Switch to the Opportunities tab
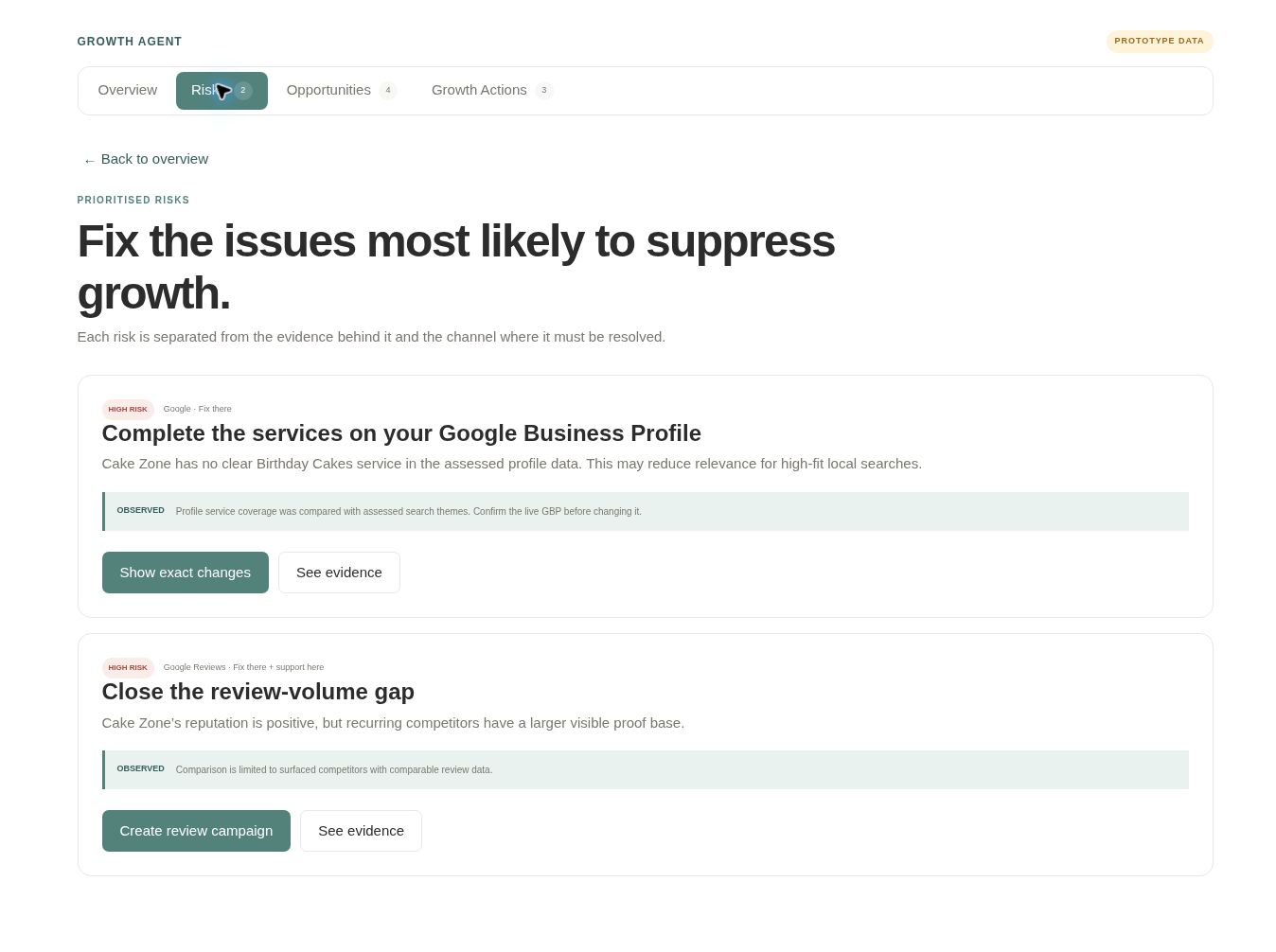1276x952 pixels. (342, 91)
